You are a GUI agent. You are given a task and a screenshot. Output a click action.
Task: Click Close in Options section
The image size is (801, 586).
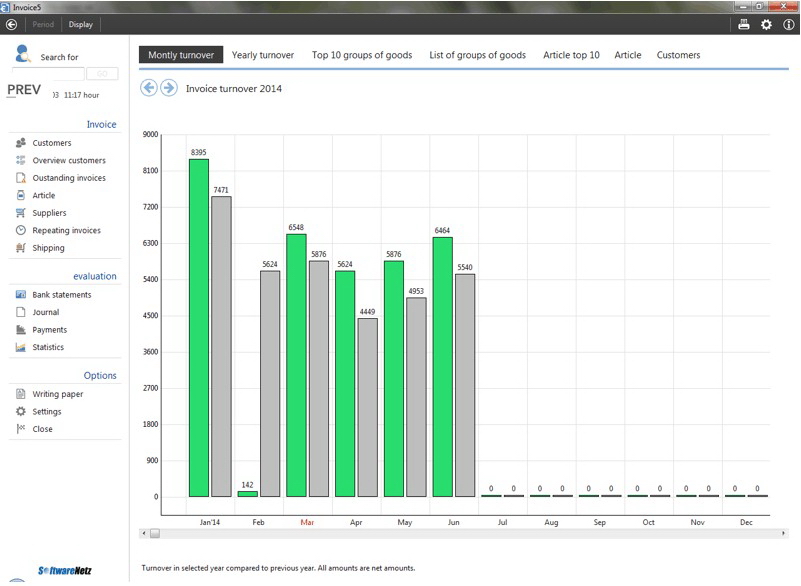(x=42, y=429)
